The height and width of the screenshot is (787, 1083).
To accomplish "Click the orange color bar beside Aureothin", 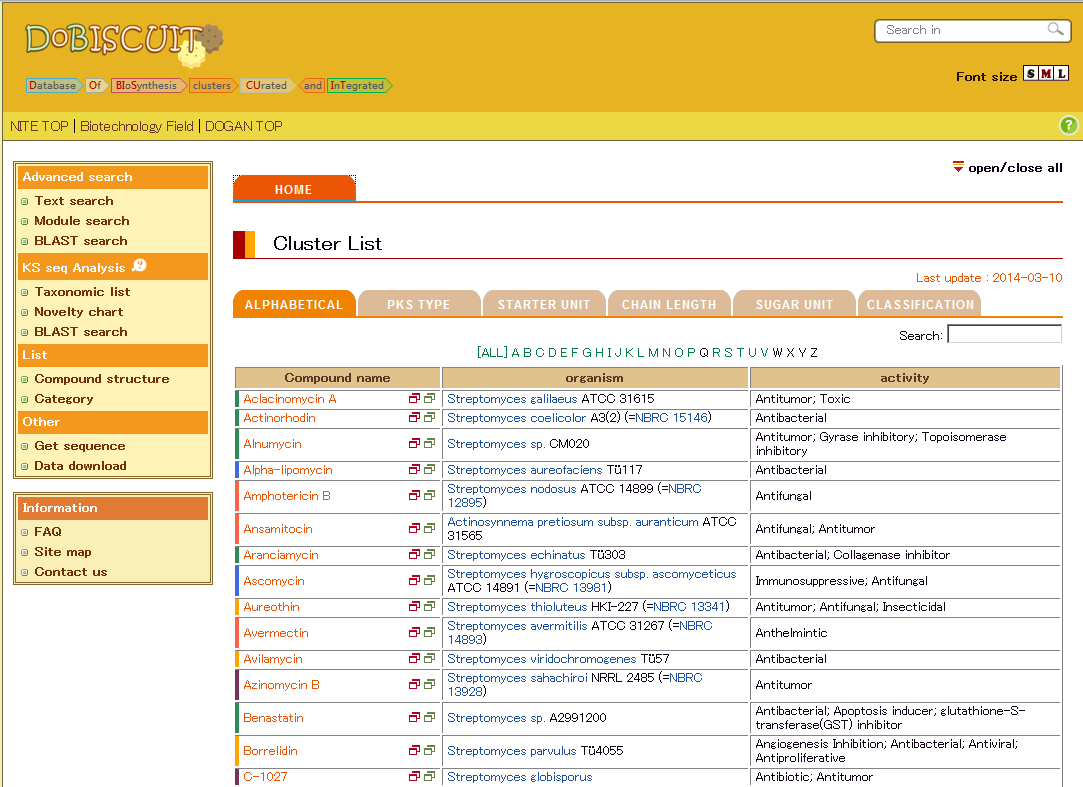I will pyautogui.click(x=238, y=607).
